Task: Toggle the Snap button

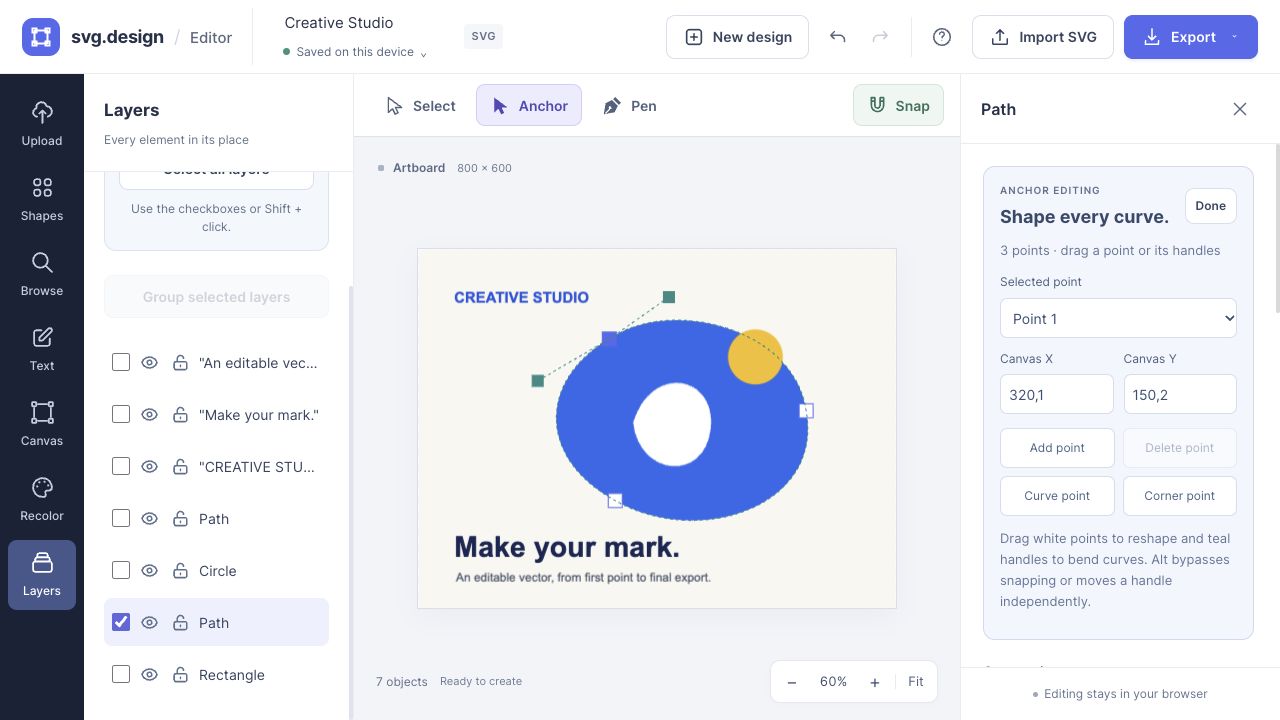Action: click(898, 105)
